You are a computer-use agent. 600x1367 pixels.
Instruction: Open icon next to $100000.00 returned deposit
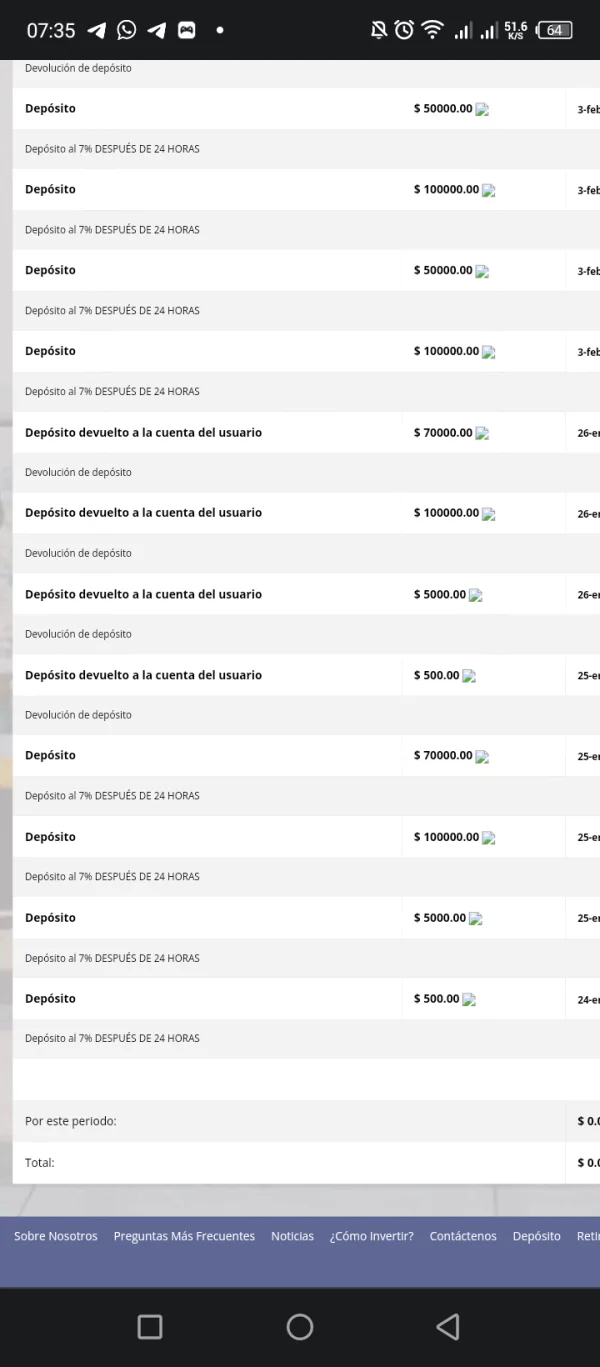488,513
